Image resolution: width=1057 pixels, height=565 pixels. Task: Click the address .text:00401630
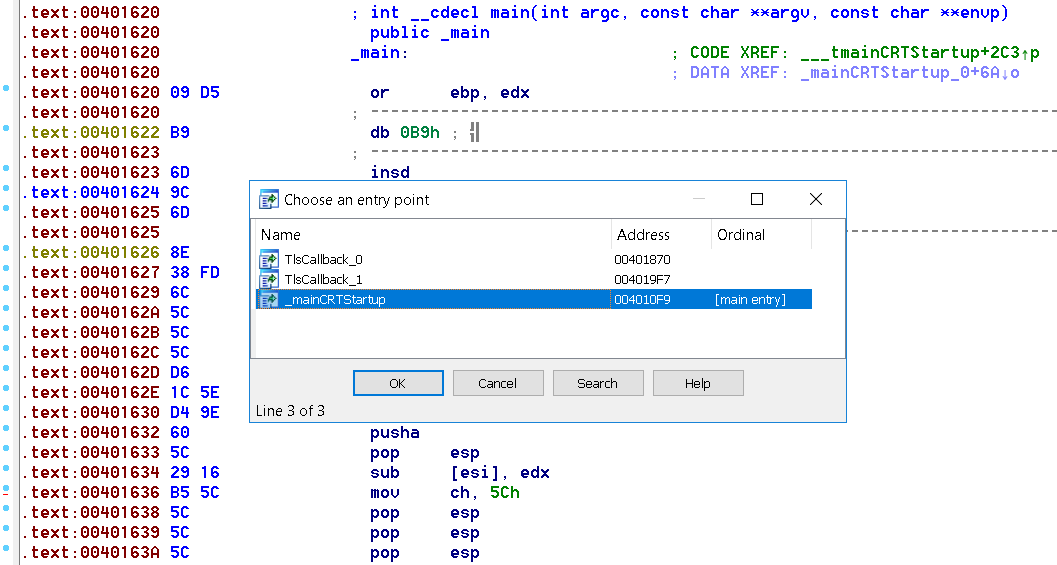click(90, 413)
